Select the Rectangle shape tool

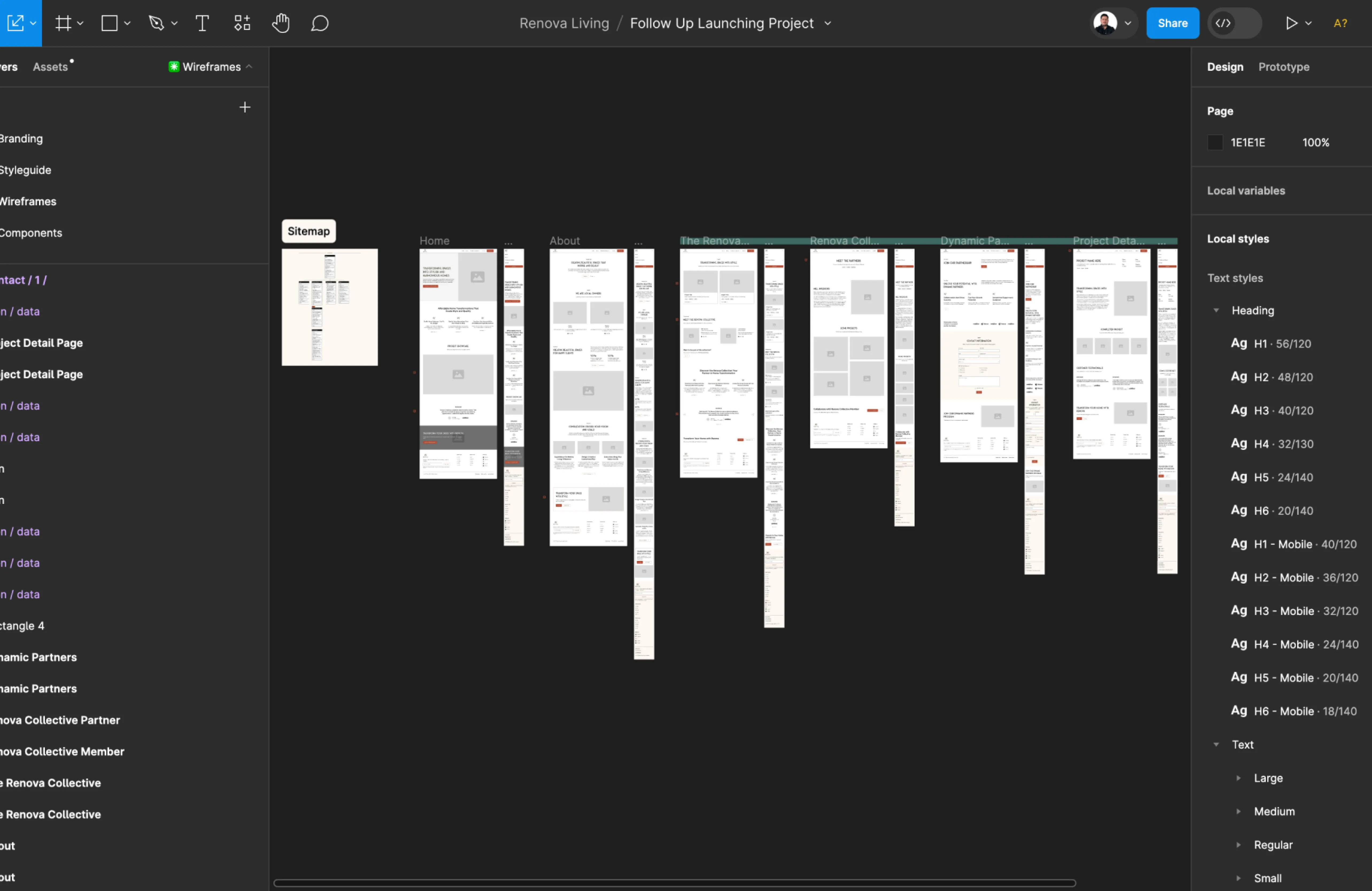pos(110,23)
